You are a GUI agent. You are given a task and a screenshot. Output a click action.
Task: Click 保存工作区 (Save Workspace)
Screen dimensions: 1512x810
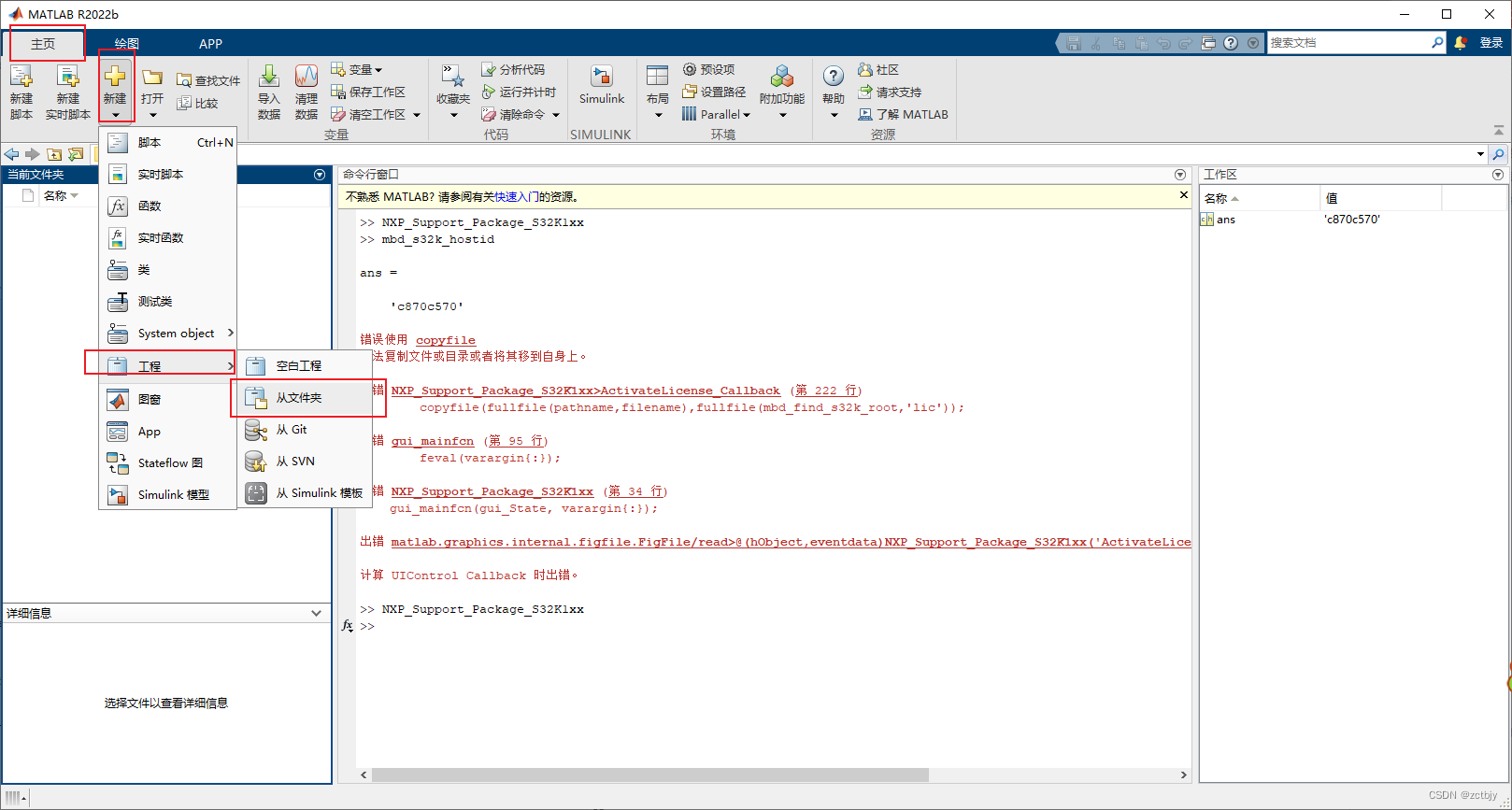[368, 92]
